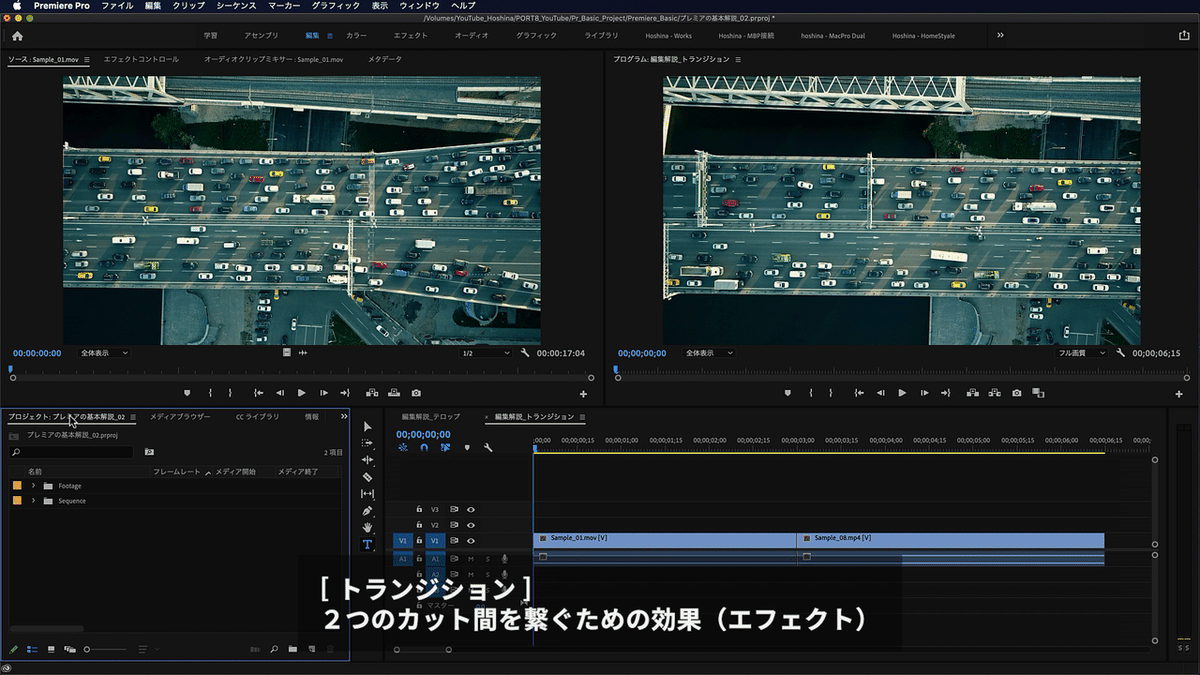Open Source playback resolution 1/2 dropdown
Screen dimensions: 1200x675
pyautogui.click(x=486, y=353)
